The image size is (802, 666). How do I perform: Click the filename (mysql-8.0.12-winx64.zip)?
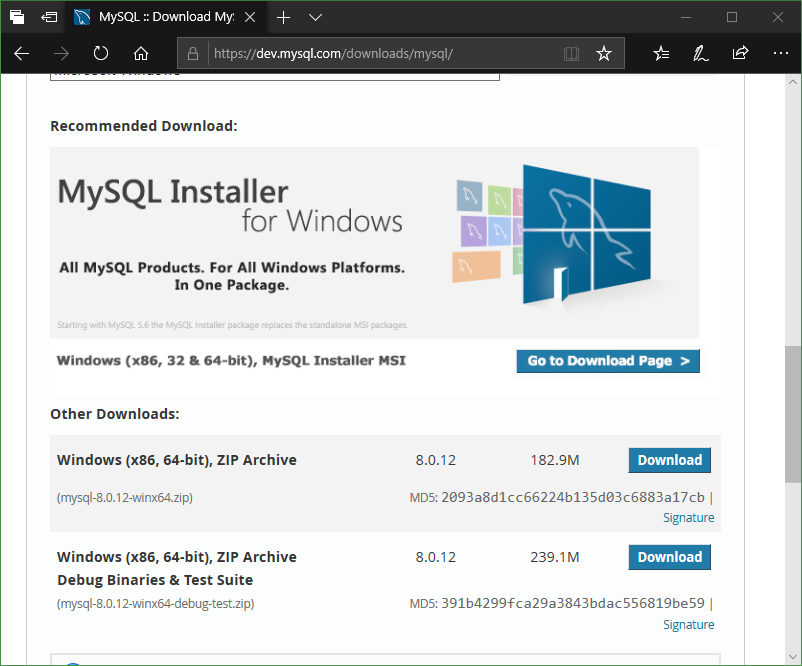click(125, 498)
